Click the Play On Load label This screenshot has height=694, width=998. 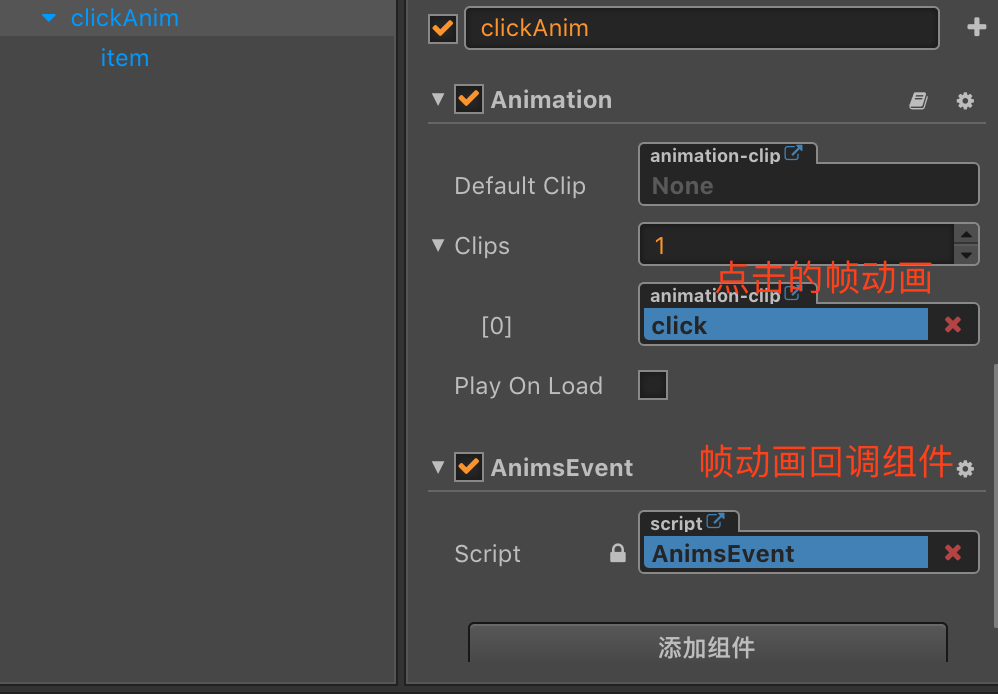[x=528, y=386]
